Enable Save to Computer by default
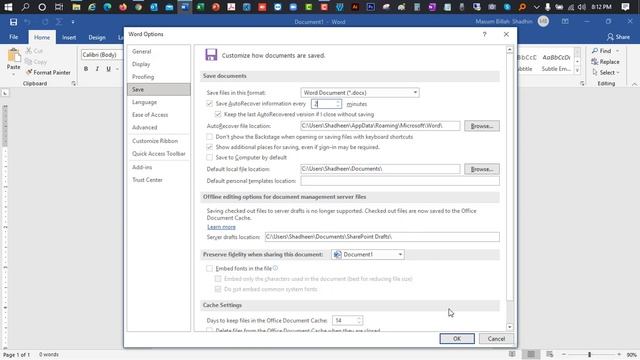Screen dimensions: 640x360 click(210, 157)
